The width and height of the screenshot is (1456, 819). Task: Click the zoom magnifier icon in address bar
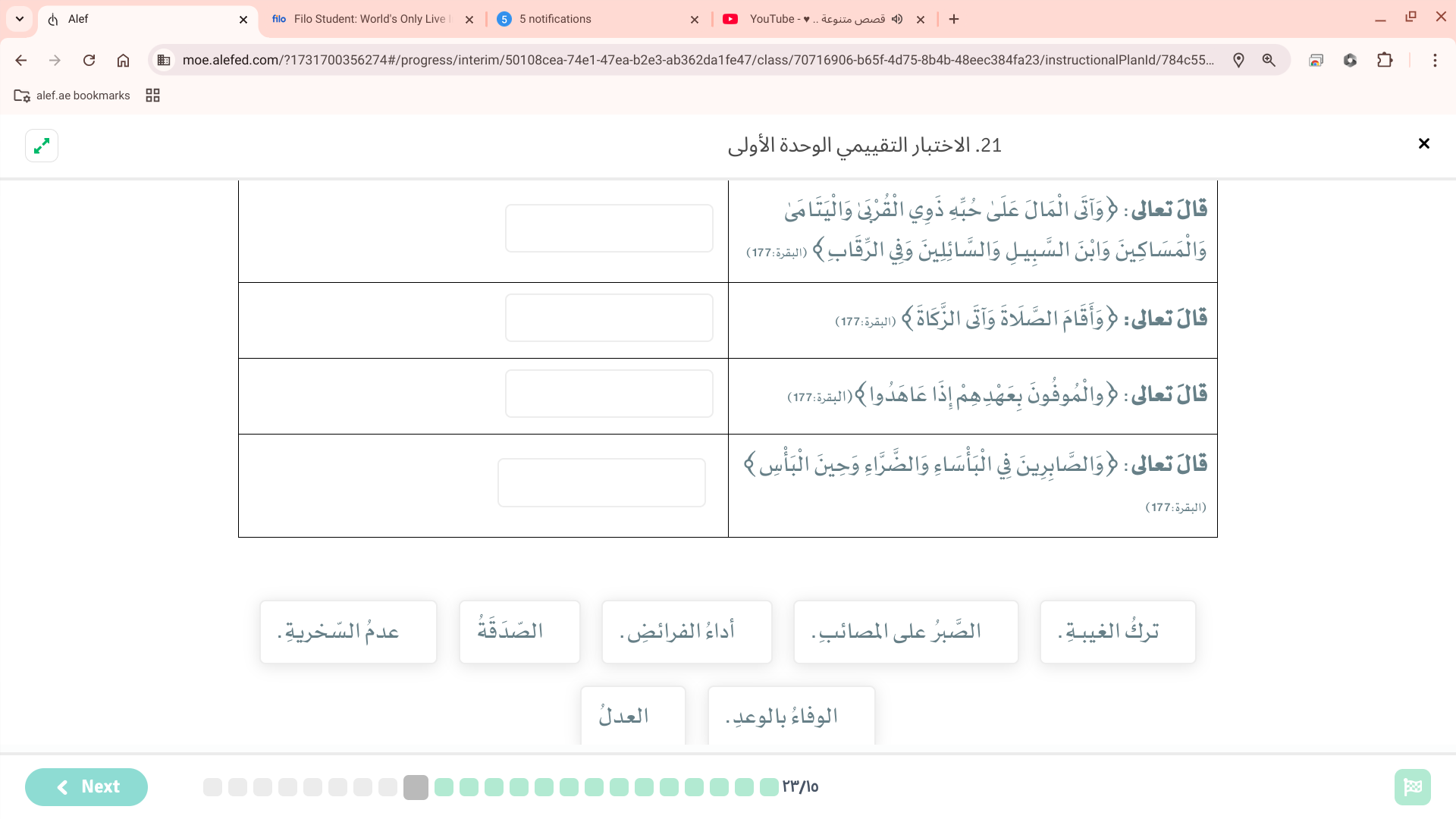(1269, 60)
